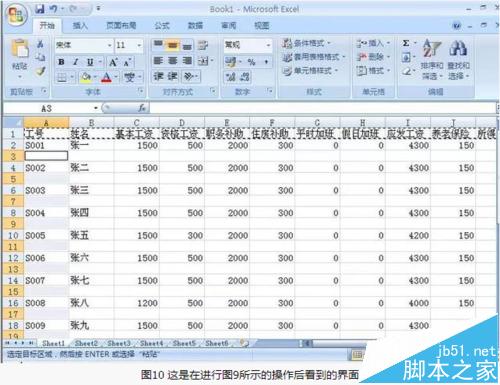Image resolution: width=500 pixels, height=385 pixels.
Task: Open the font size 11 dropdown
Action: click(x=139, y=45)
